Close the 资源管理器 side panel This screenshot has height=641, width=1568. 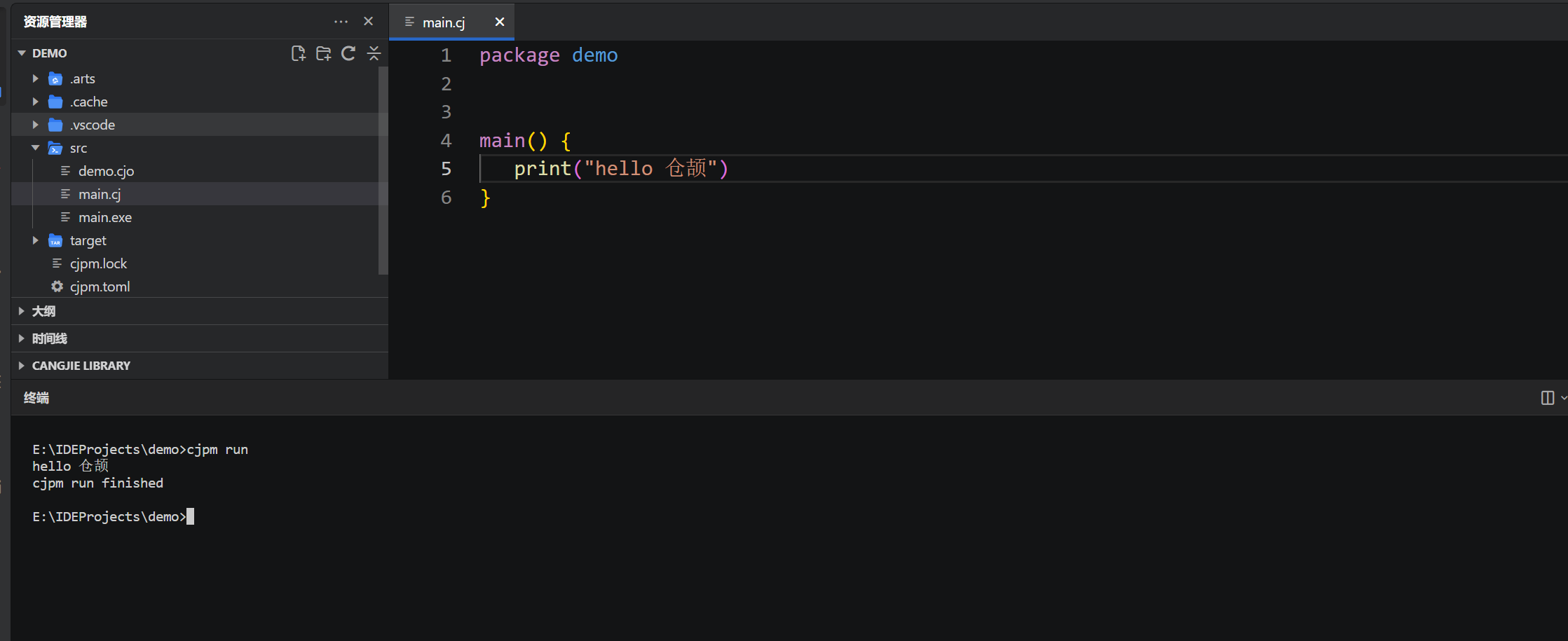click(x=368, y=22)
